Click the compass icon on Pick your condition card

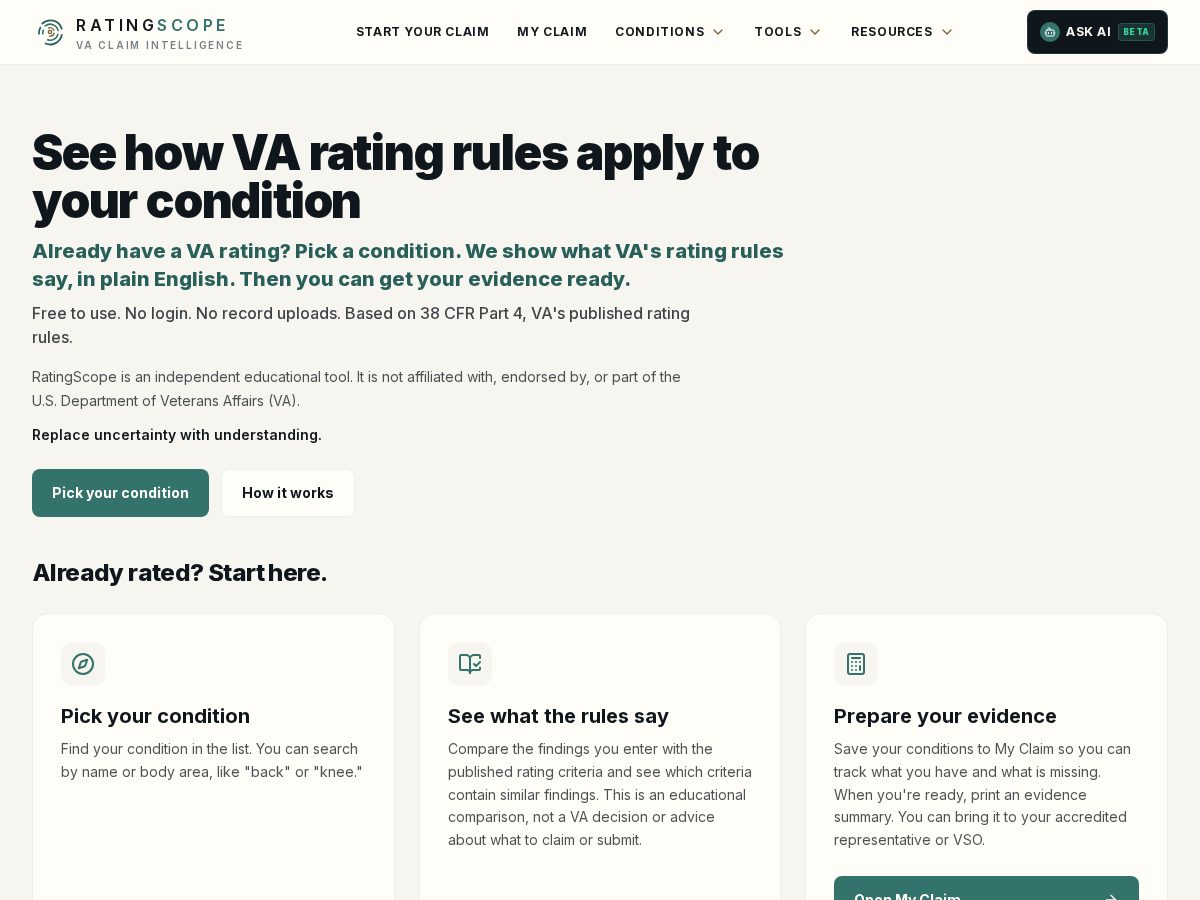point(83,664)
